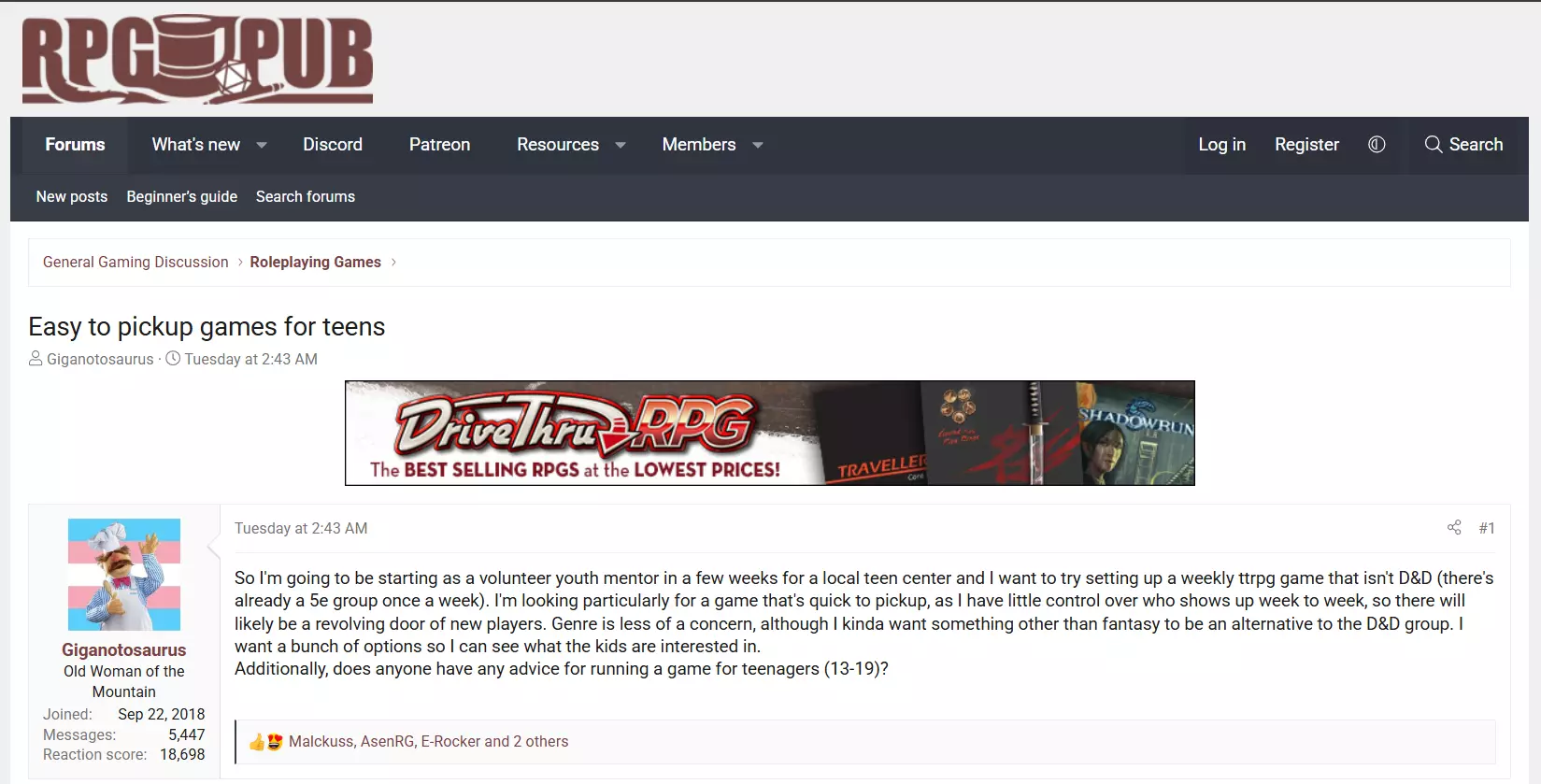Go to New posts
The image size is (1541, 784).
tap(72, 196)
